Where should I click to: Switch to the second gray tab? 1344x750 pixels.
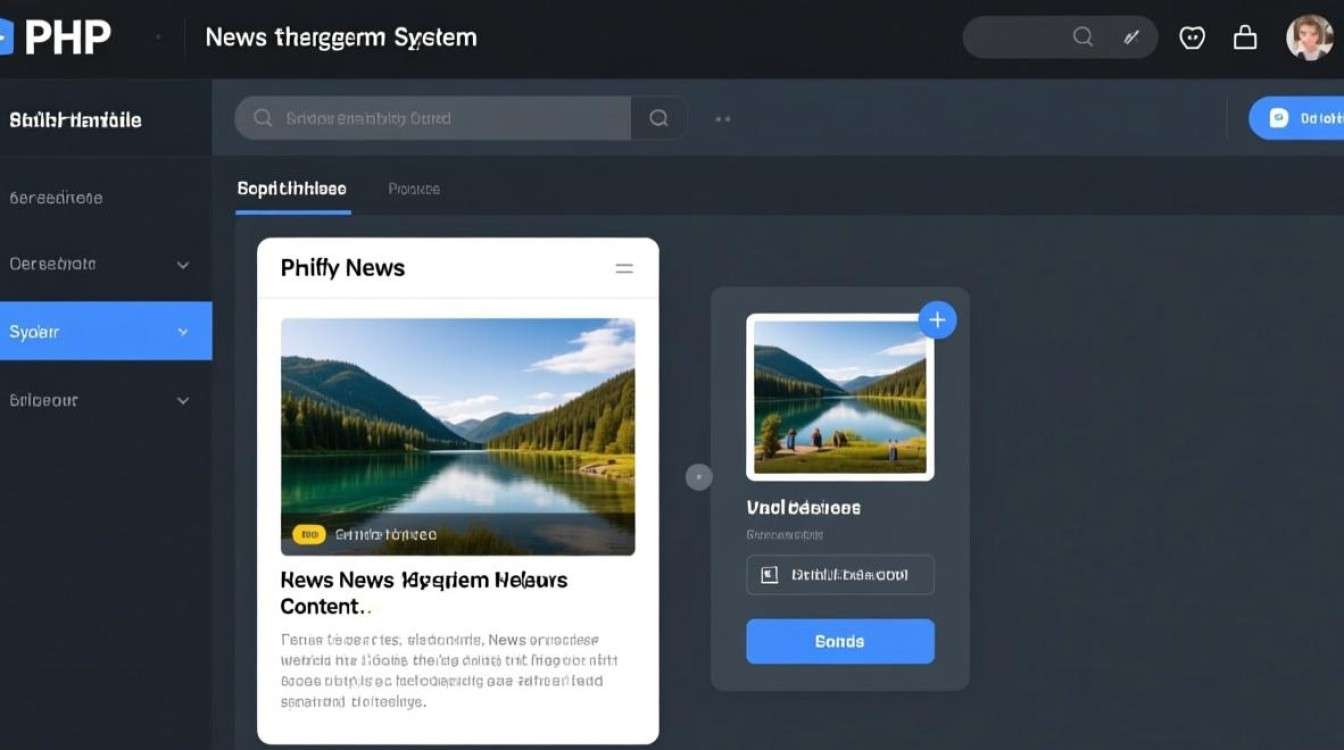pos(413,189)
